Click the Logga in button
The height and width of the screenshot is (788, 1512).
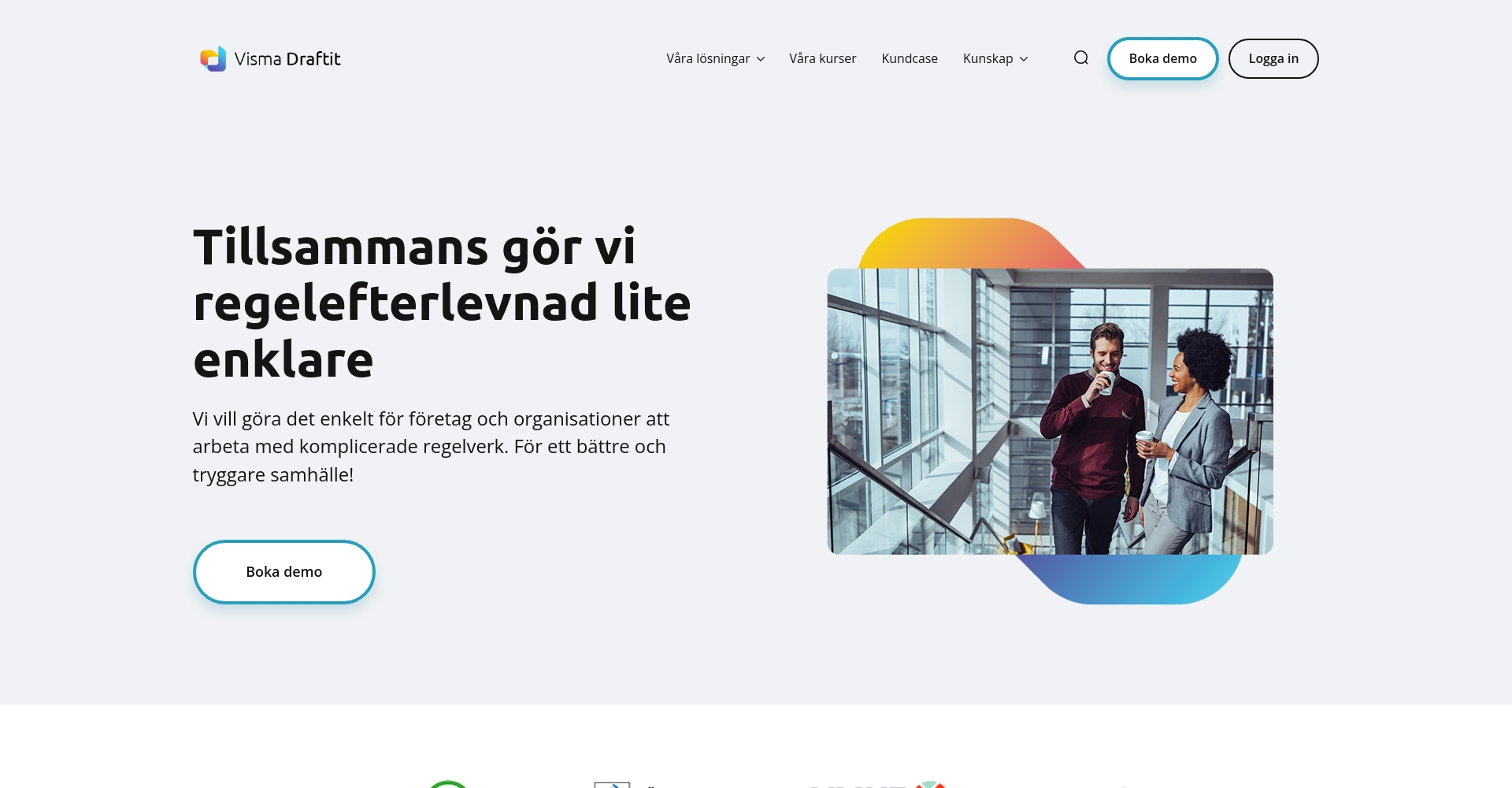coord(1273,58)
